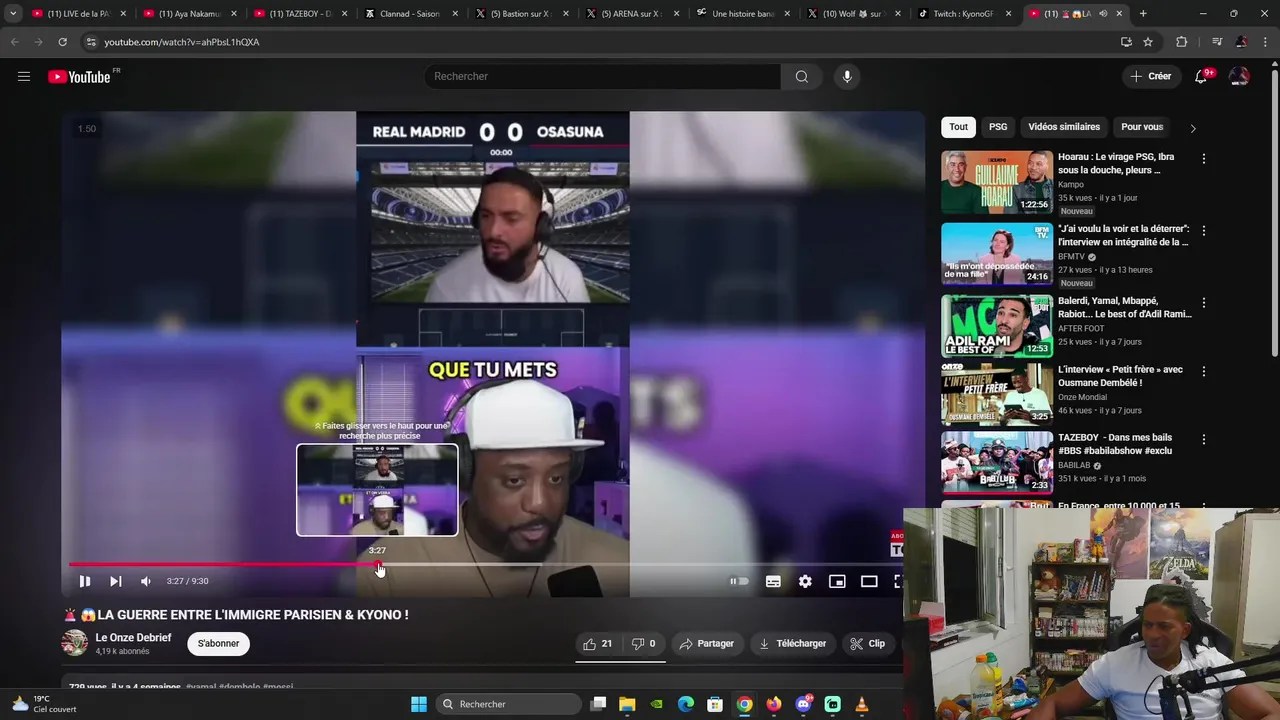Enable miniplayer mode

coord(837,581)
